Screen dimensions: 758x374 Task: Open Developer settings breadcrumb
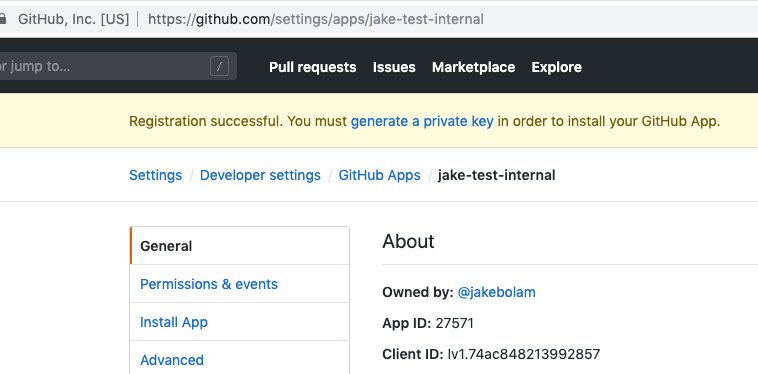coord(260,175)
